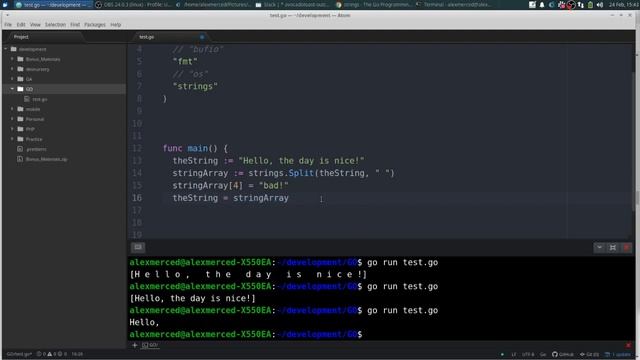640x360 pixels.
Task: Click the cursor position 16:28 indicator
Action: click(x=77, y=354)
